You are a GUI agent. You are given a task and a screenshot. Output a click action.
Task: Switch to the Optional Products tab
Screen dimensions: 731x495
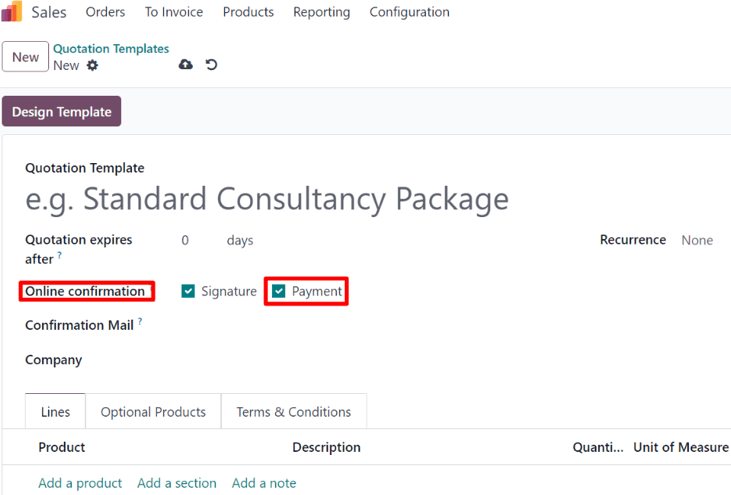(153, 412)
